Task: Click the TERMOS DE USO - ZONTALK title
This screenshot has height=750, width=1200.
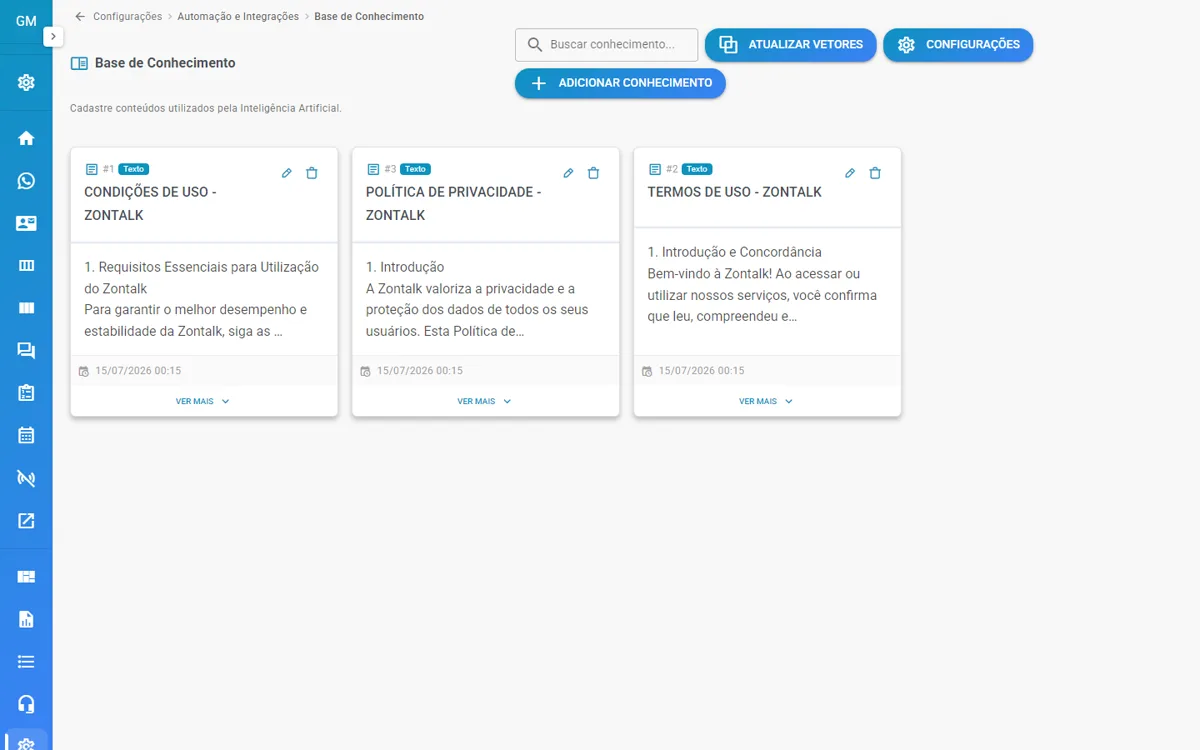Action: pyautogui.click(x=735, y=192)
